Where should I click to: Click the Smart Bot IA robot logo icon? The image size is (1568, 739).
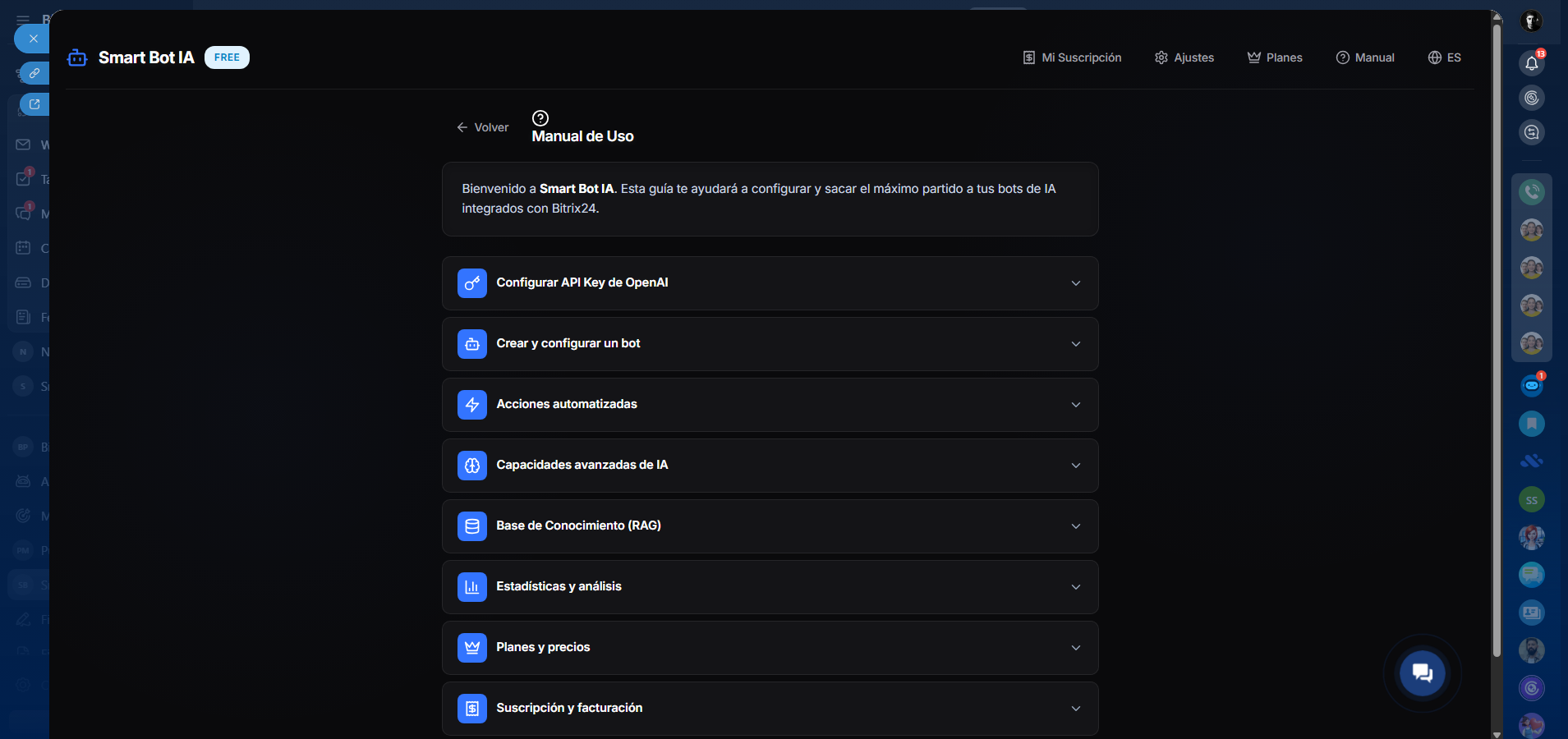[77, 57]
